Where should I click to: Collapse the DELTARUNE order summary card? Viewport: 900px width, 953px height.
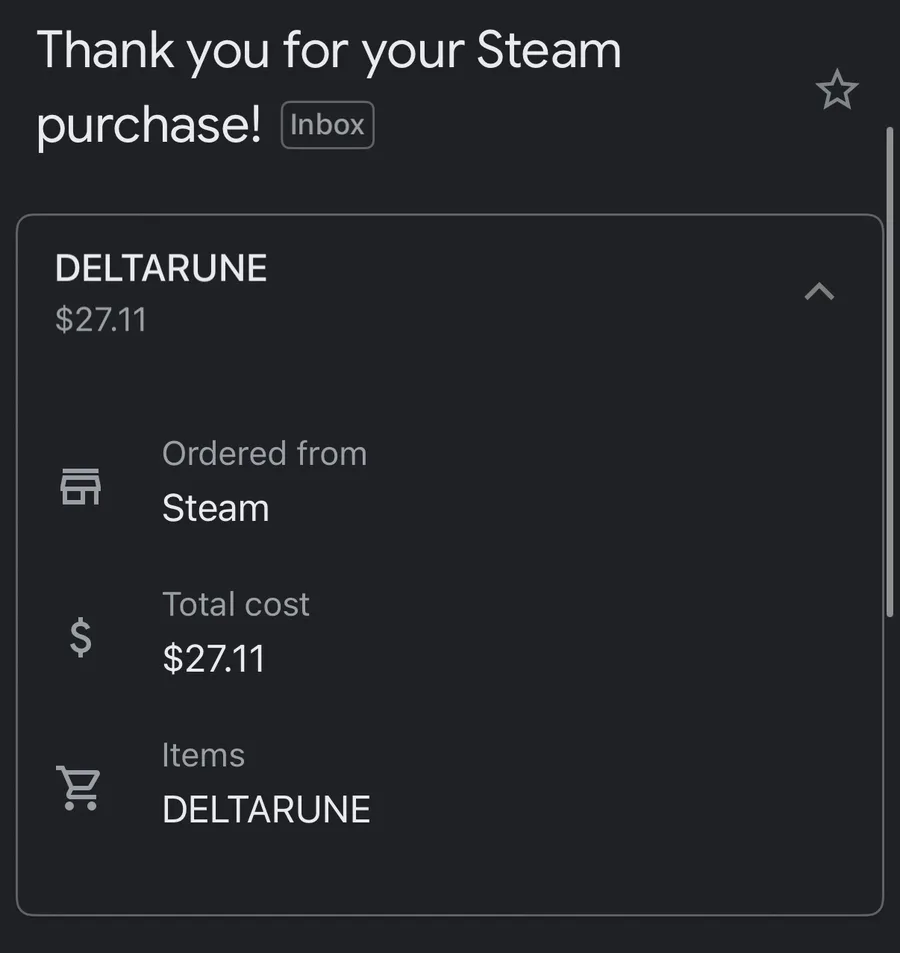click(819, 291)
